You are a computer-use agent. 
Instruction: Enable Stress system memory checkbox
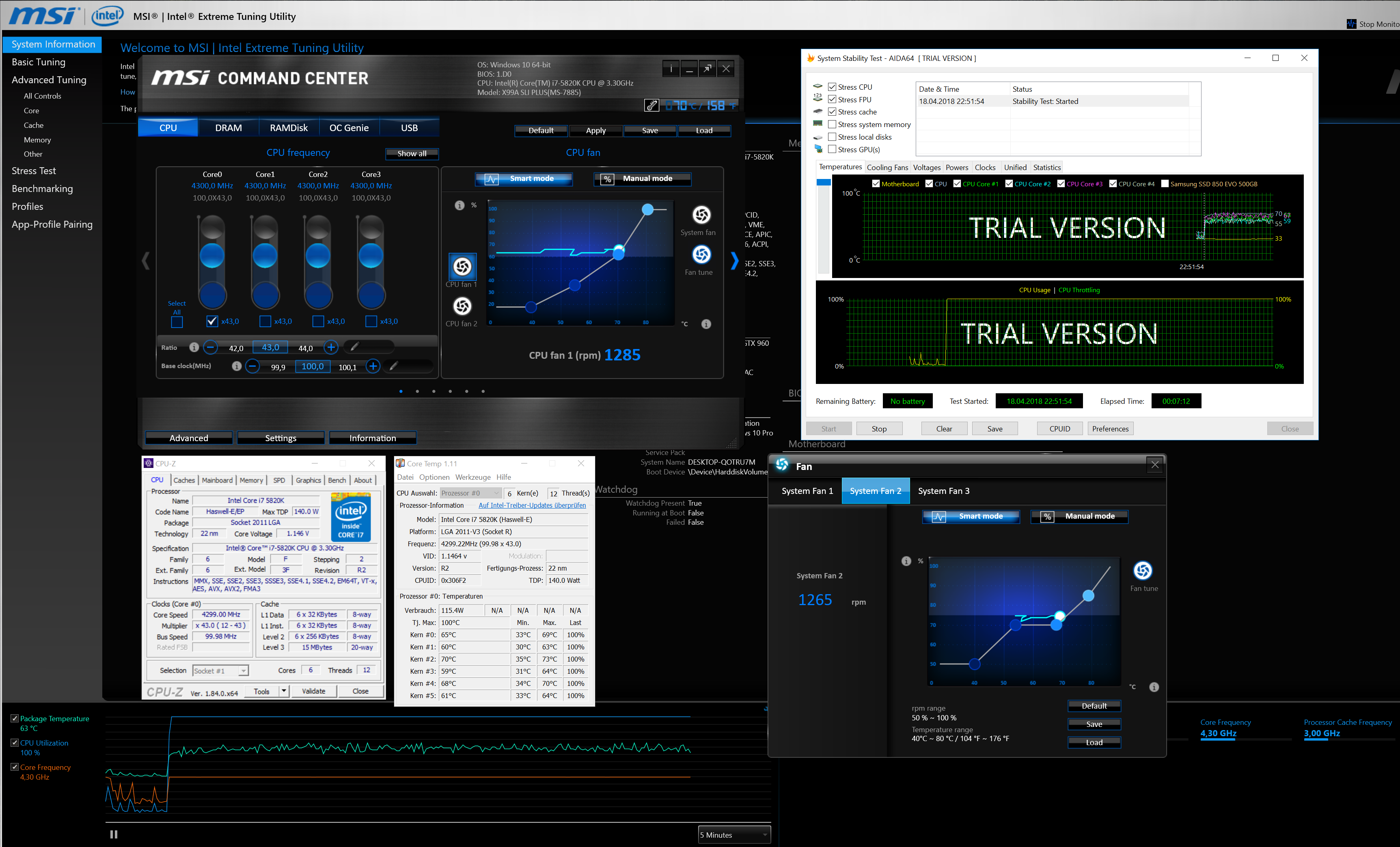tap(832, 125)
